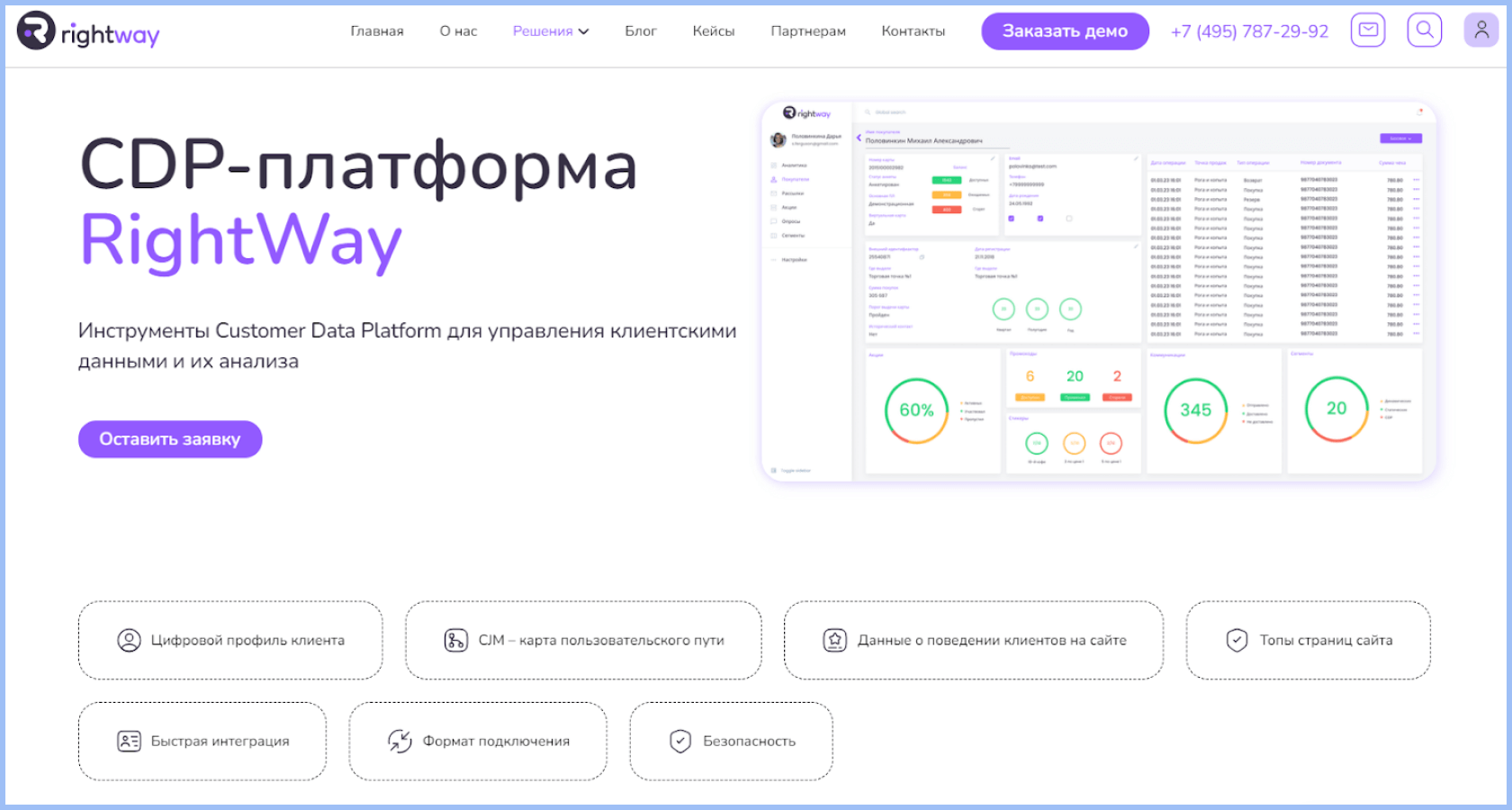Click the Оставить заявку button
Image resolution: width=1512 pixels, height=810 pixels.
(x=170, y=439)
